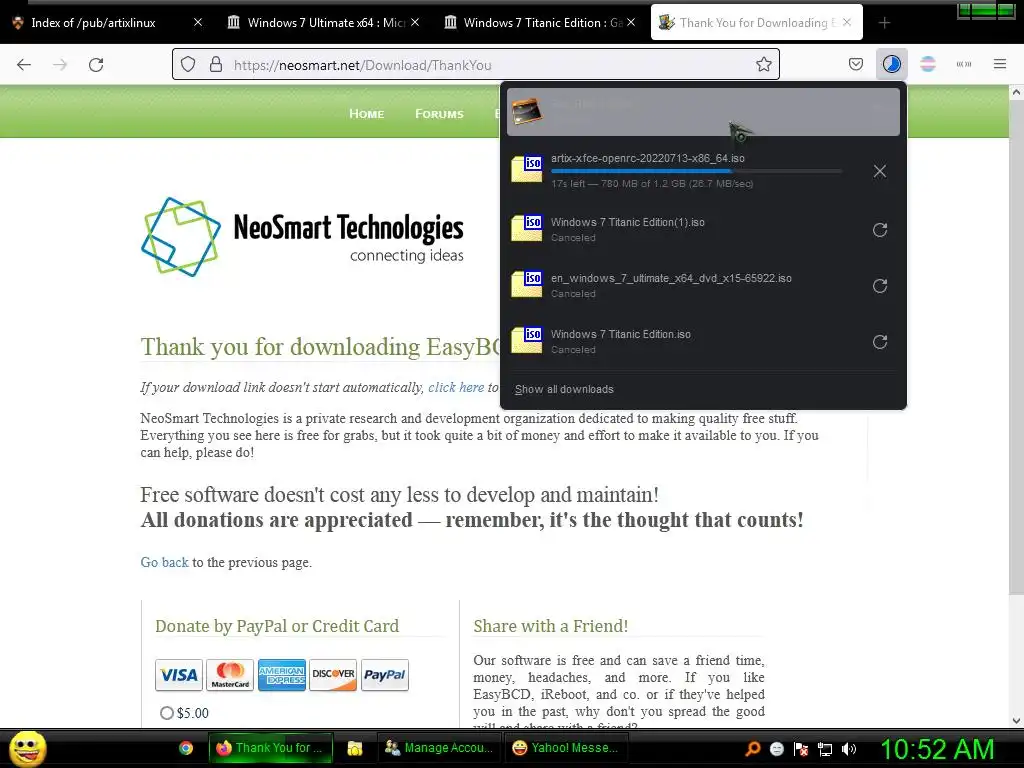Image resolution: width=1024 pixels, height=768 pixels.
Task: Click the NeoSmart Technologies logo
Action: (x=302, y=236)
